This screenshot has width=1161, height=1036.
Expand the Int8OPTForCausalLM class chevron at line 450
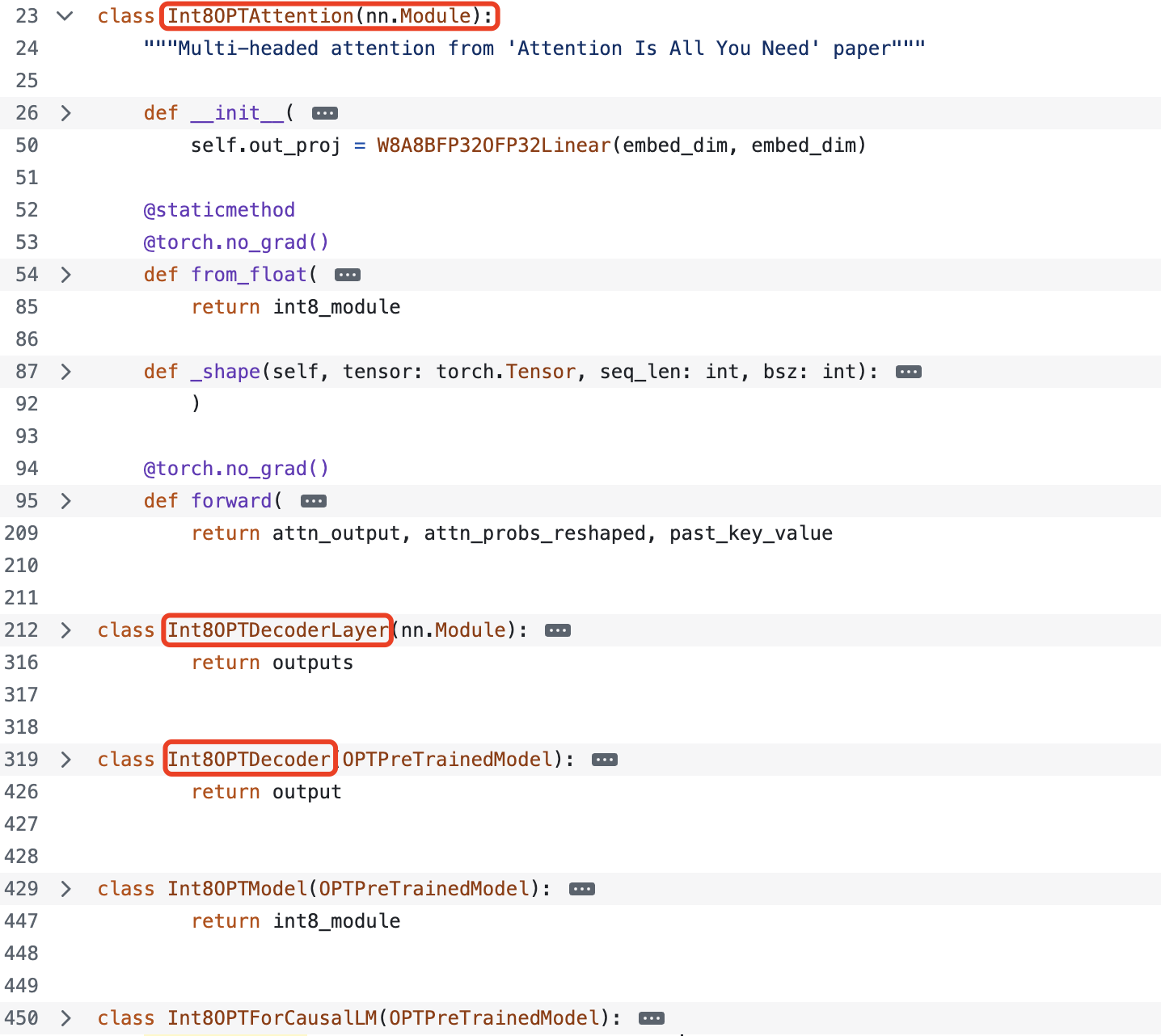[x=65, y=1018]
